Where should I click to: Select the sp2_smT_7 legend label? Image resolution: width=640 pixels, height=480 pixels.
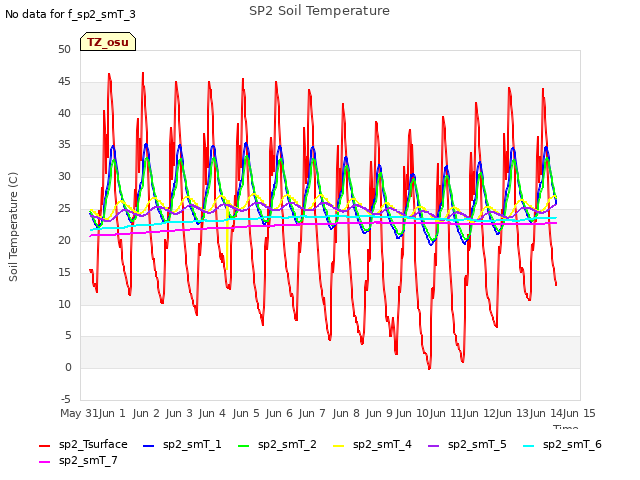point(88,460)
